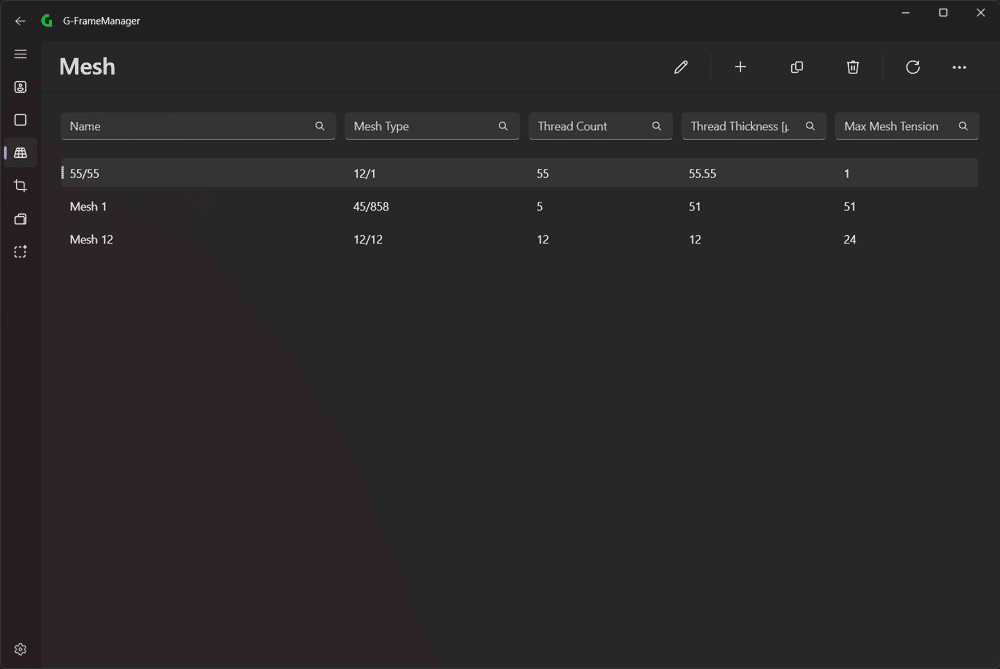Open the dashed selection sidebar icon

(x=20, y=252)
